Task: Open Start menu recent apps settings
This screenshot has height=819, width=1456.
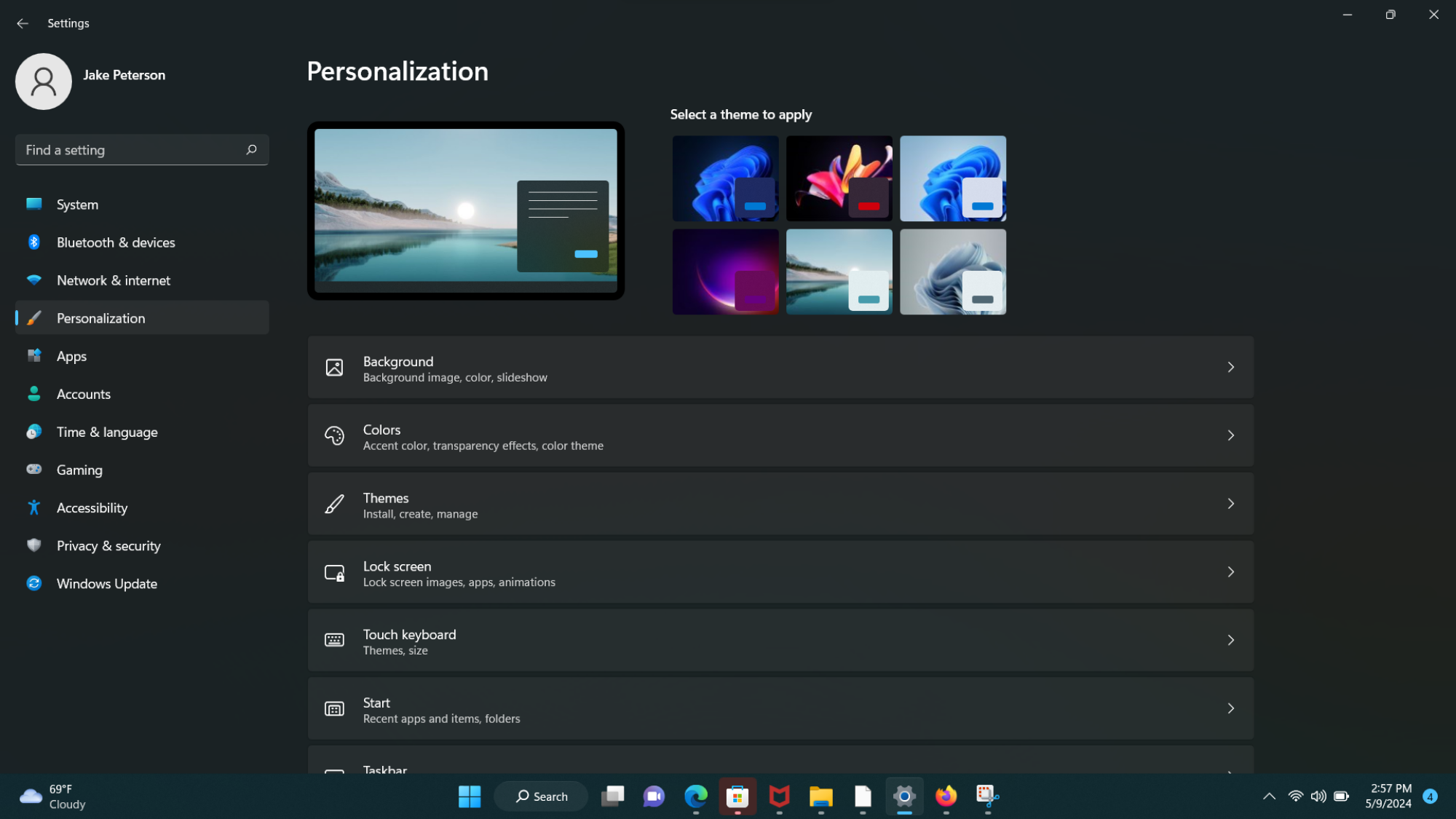Action: pyautogui.click(x=780, y=709)
